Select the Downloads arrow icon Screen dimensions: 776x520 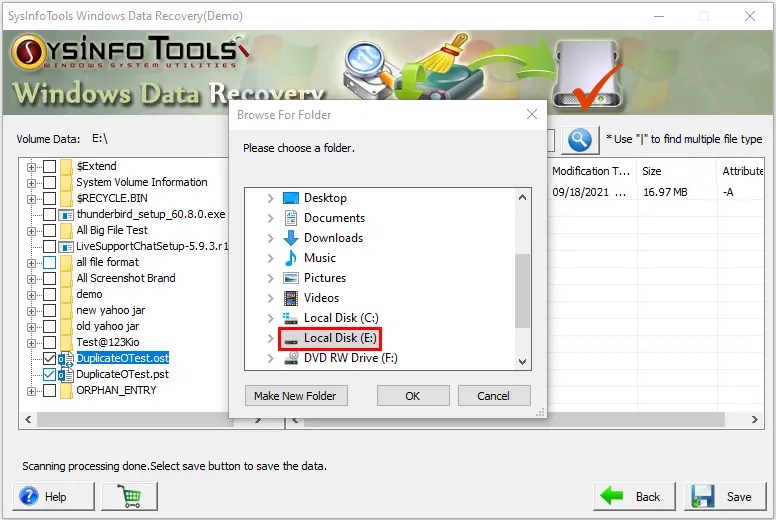(x=291, y=238)
